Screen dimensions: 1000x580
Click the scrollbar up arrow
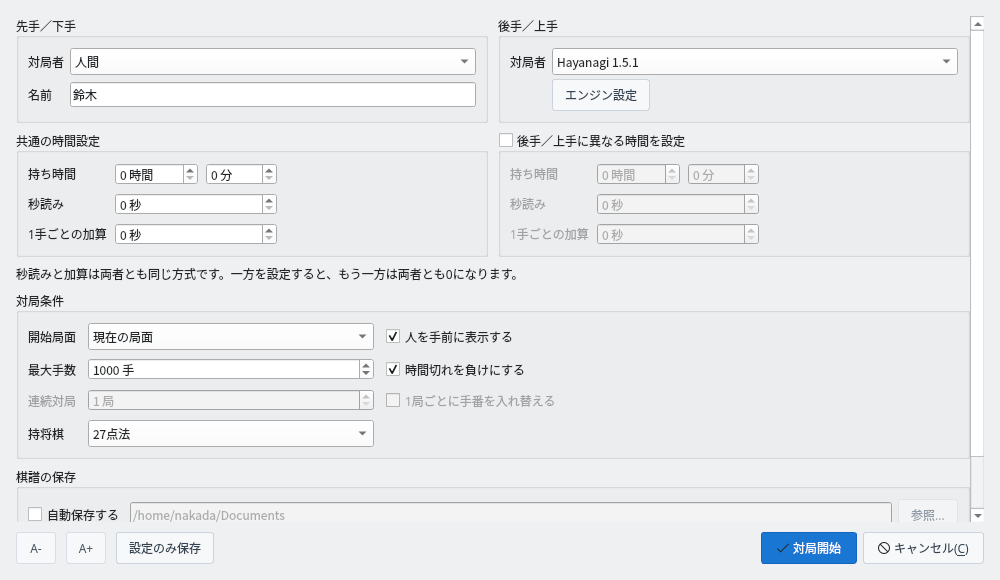(x=977, y=24)
